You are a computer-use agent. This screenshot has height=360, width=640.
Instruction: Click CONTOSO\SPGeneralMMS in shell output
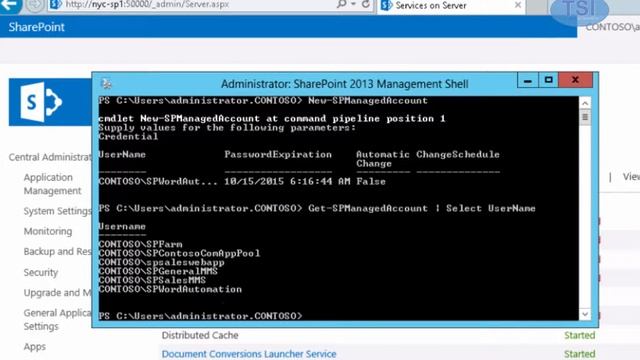tap(158, 271)
